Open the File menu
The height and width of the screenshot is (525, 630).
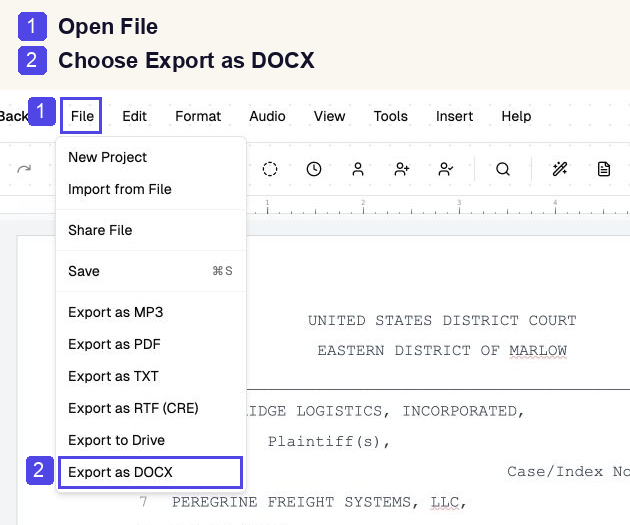(82, 116)
